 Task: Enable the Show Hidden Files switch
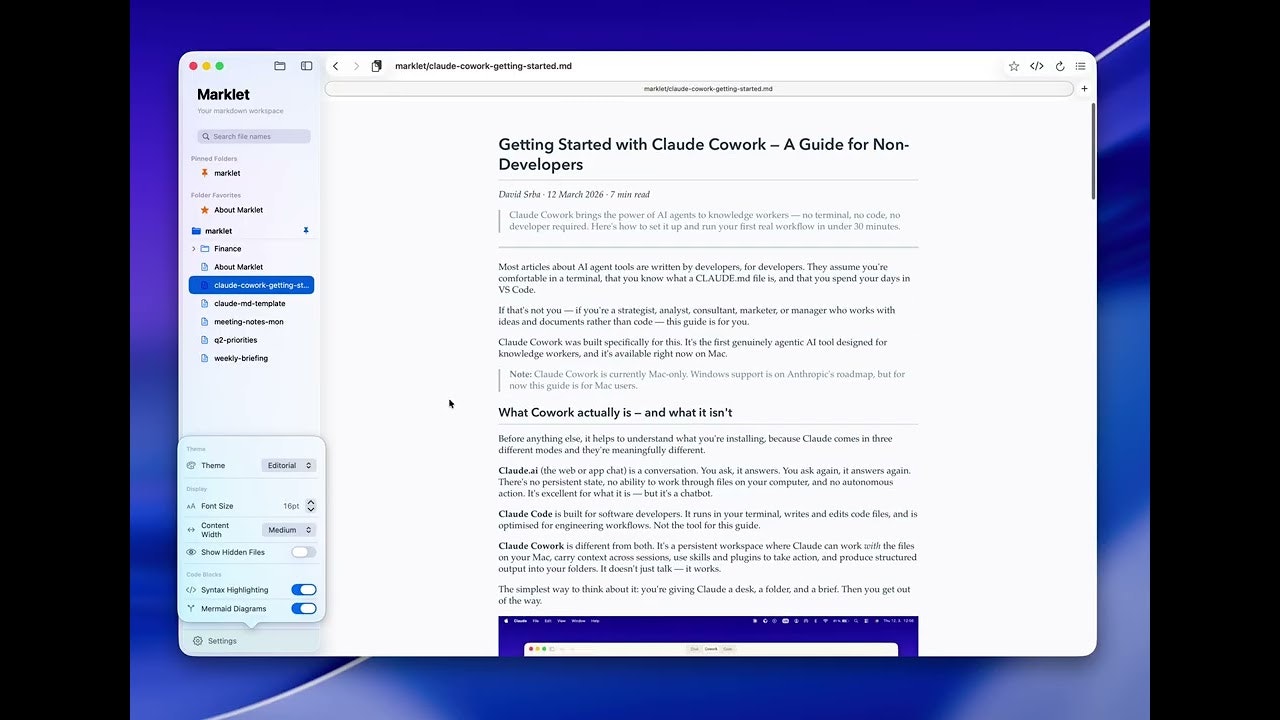click(x=304, y=552)
